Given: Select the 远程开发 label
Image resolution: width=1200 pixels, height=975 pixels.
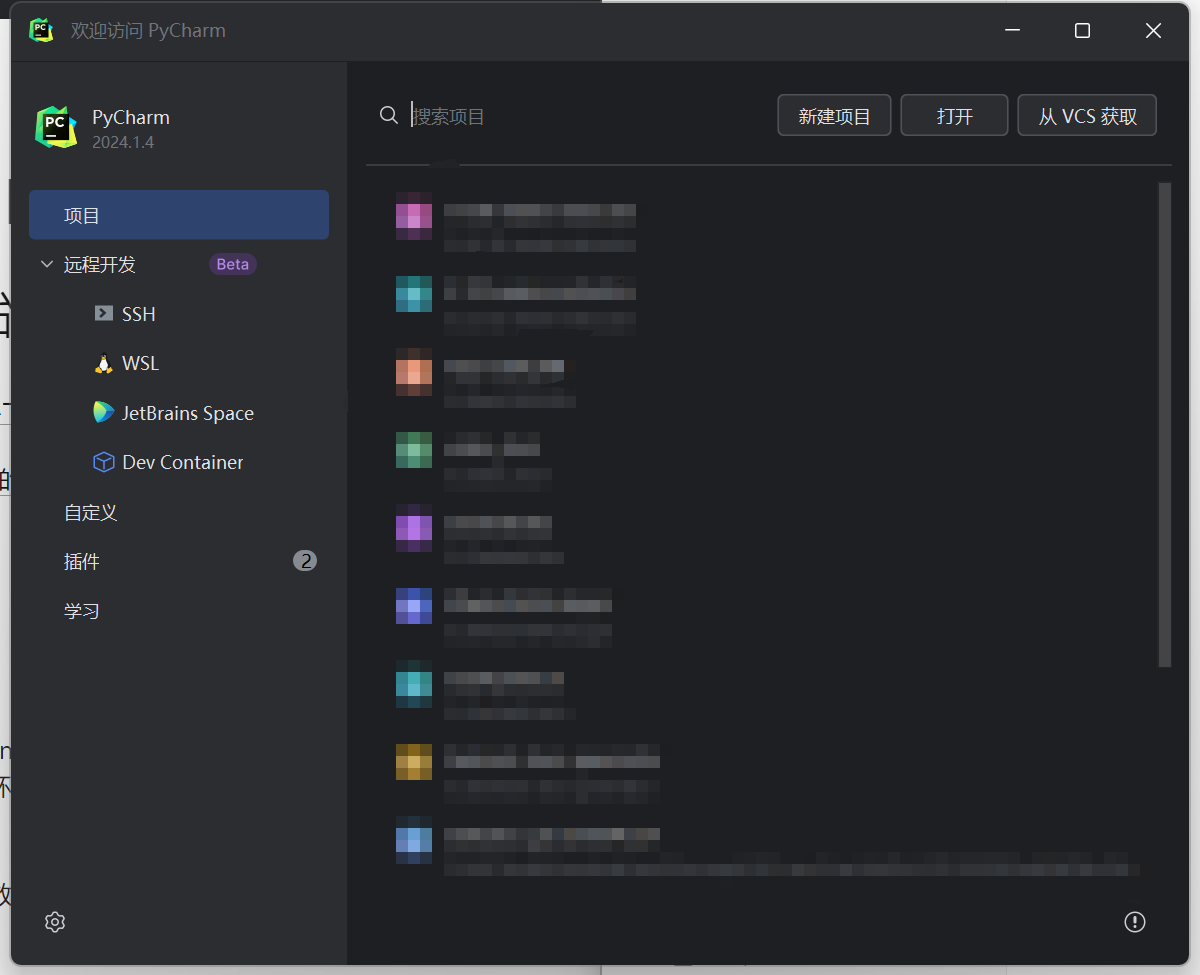Looking at the screenshot, I should click(100, 265).
